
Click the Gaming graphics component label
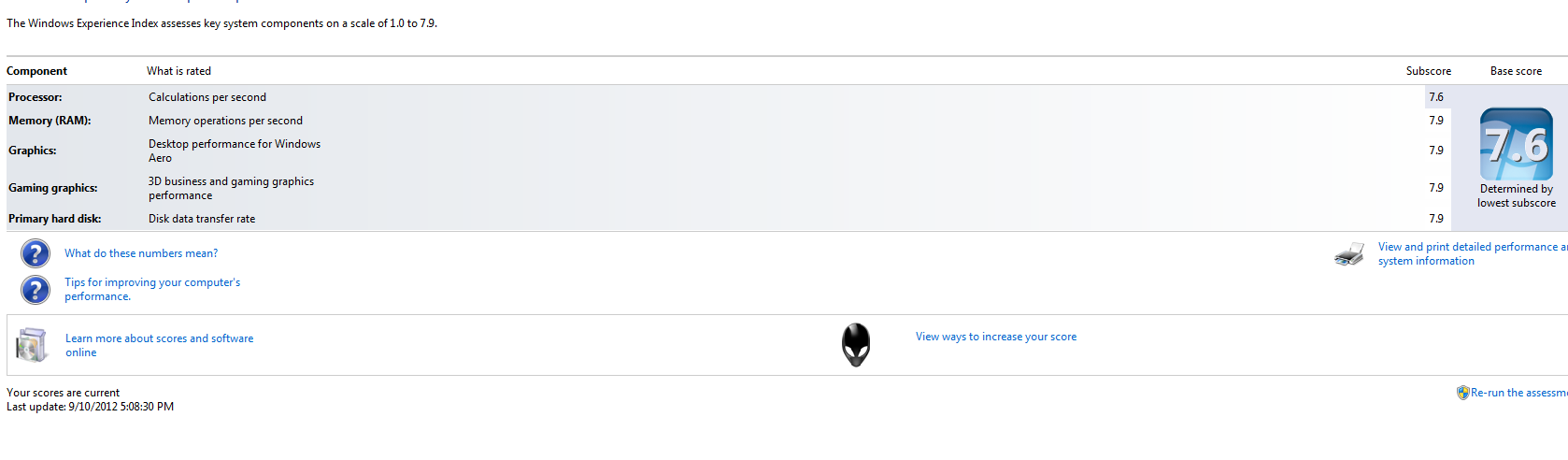pyautogui.click(x=53, y=188)
